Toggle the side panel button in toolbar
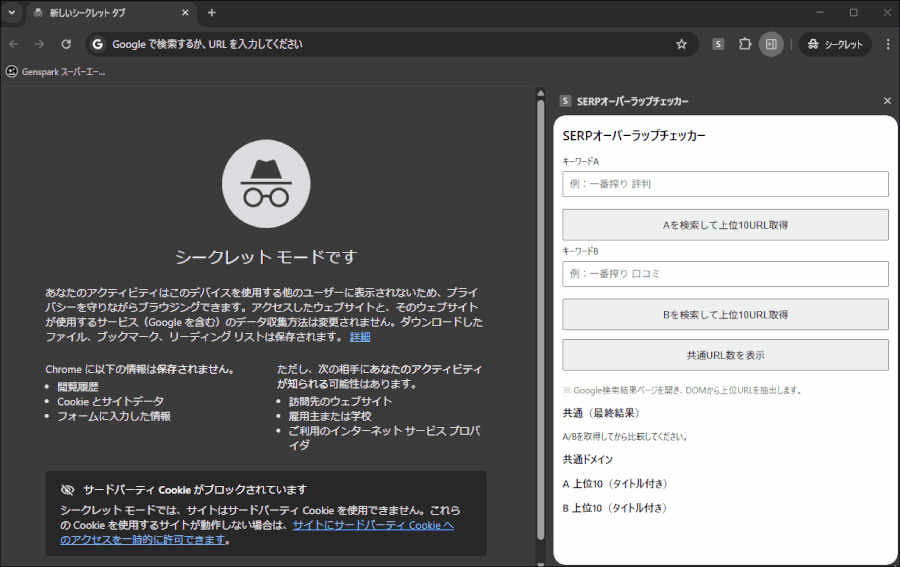 771,44
